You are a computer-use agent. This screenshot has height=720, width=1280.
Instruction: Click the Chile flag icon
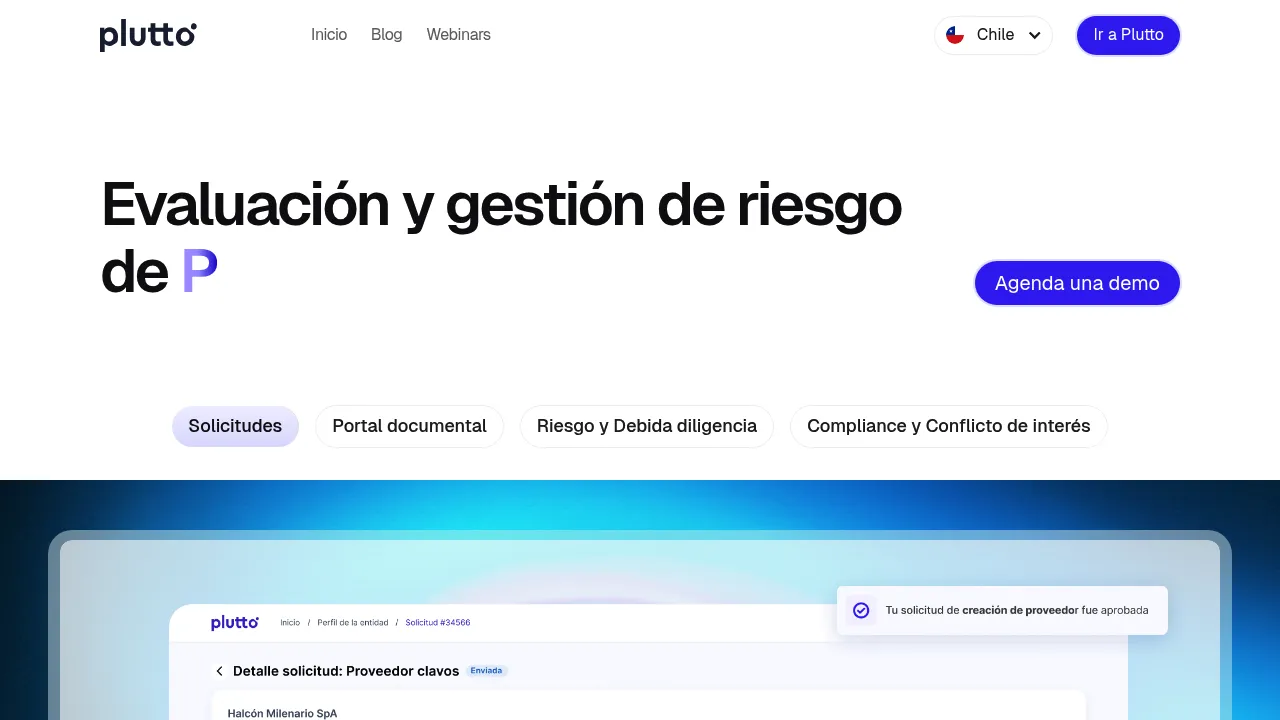[x=955, y=35]
